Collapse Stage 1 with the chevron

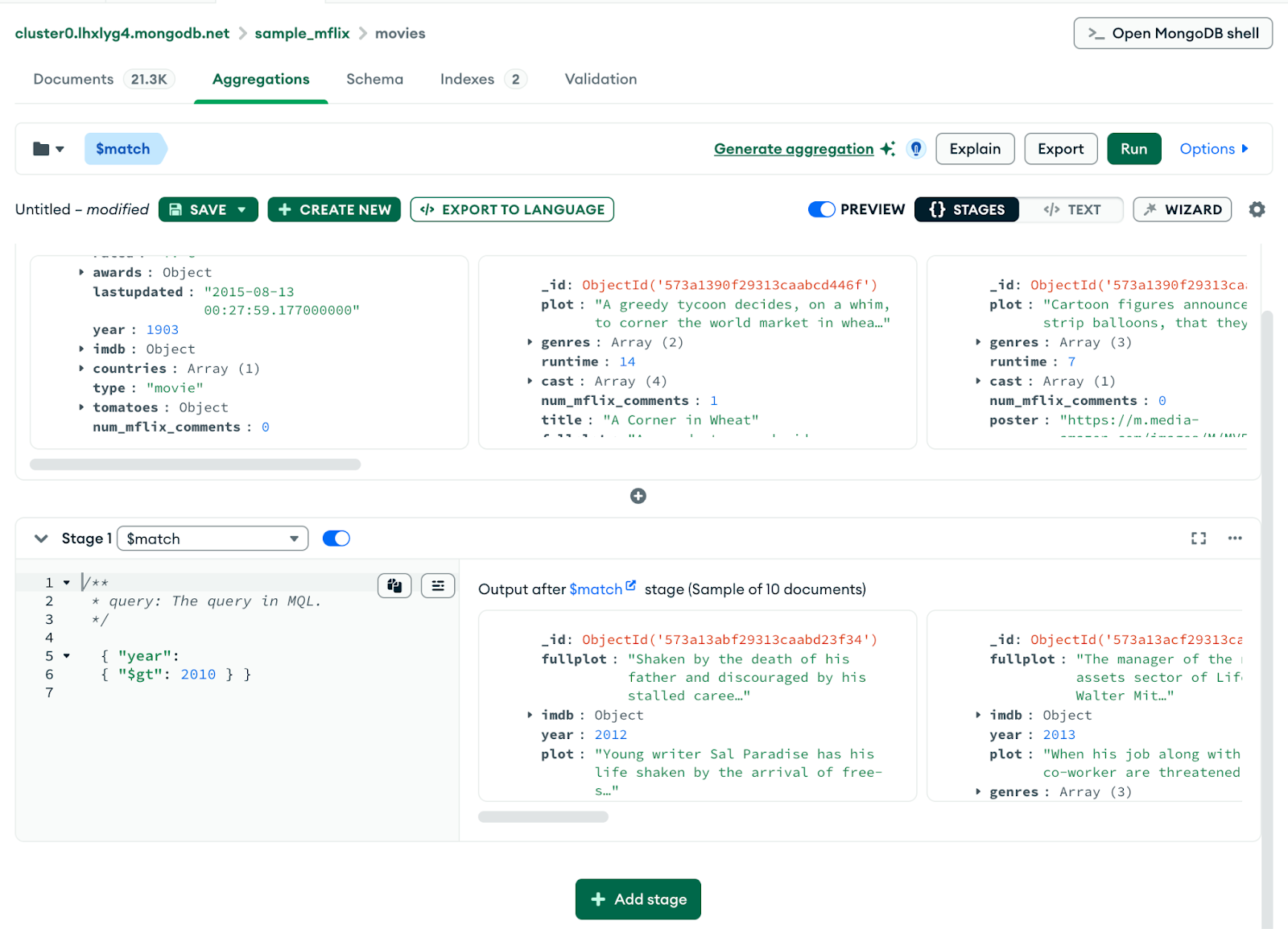coord(41,539)
